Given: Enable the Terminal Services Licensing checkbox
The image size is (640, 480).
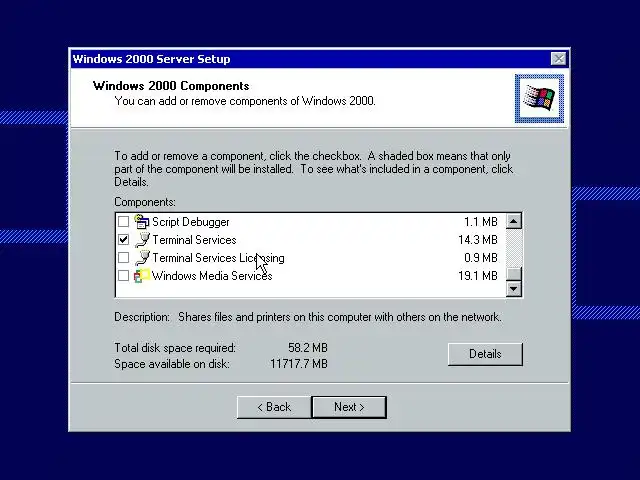Looking at the screenshot, I should 123,258.
